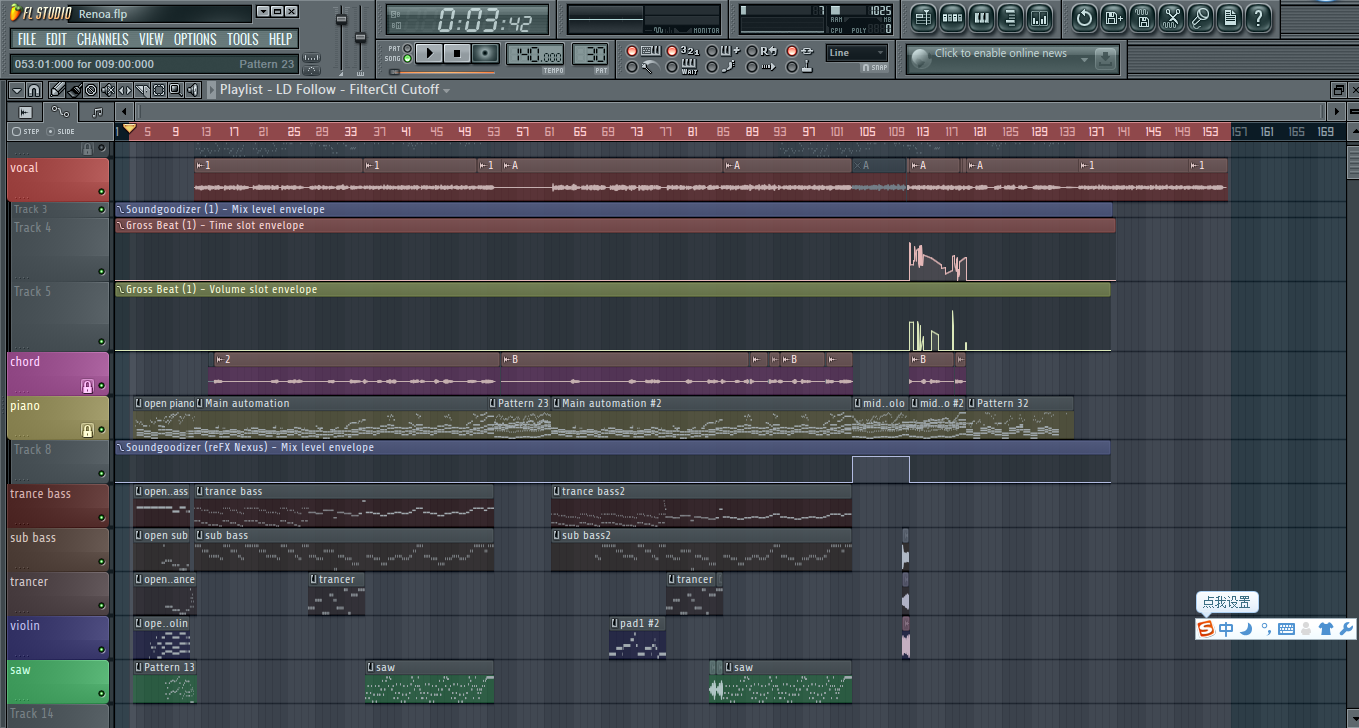Open the TOOLS menu

(x=242, y=39)
